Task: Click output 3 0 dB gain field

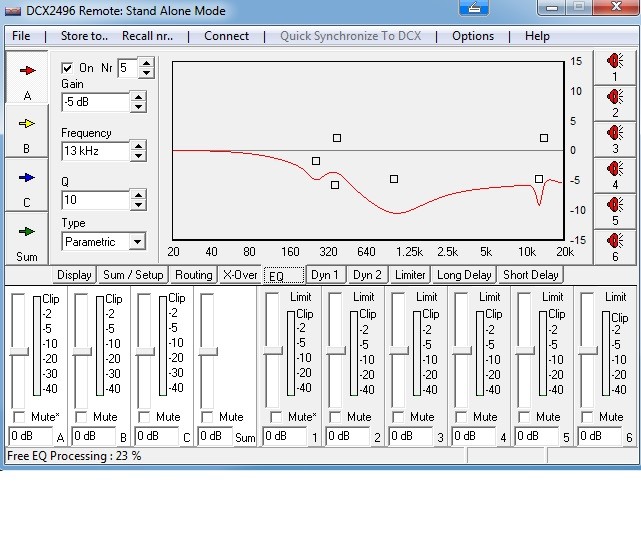Action: pos(410,436)
